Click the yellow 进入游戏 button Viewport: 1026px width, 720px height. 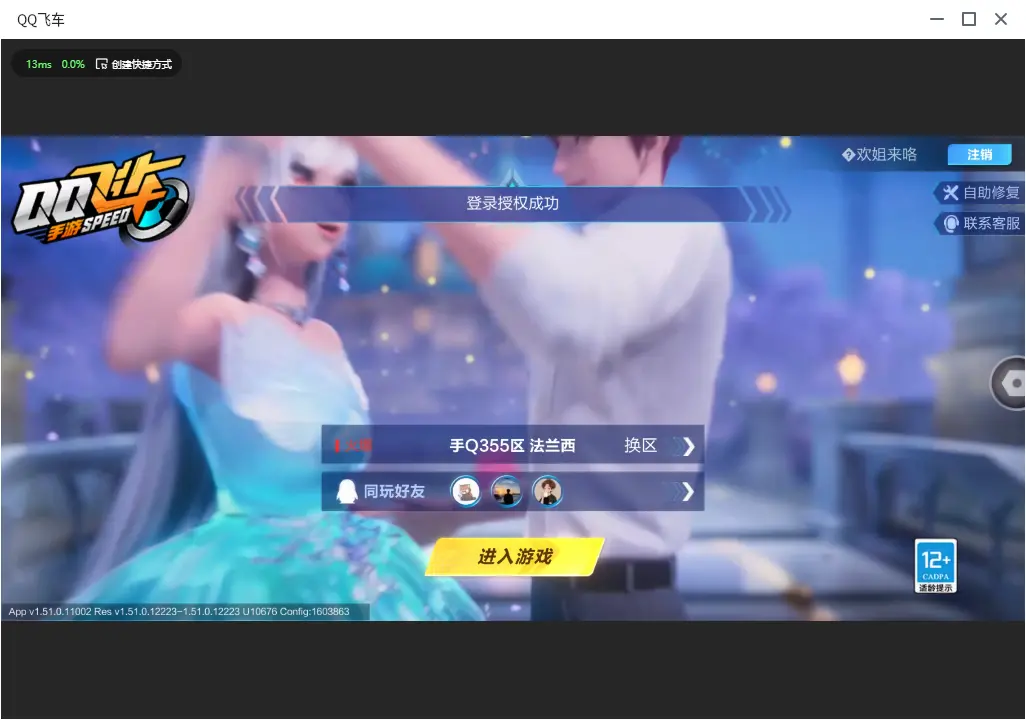515,556
